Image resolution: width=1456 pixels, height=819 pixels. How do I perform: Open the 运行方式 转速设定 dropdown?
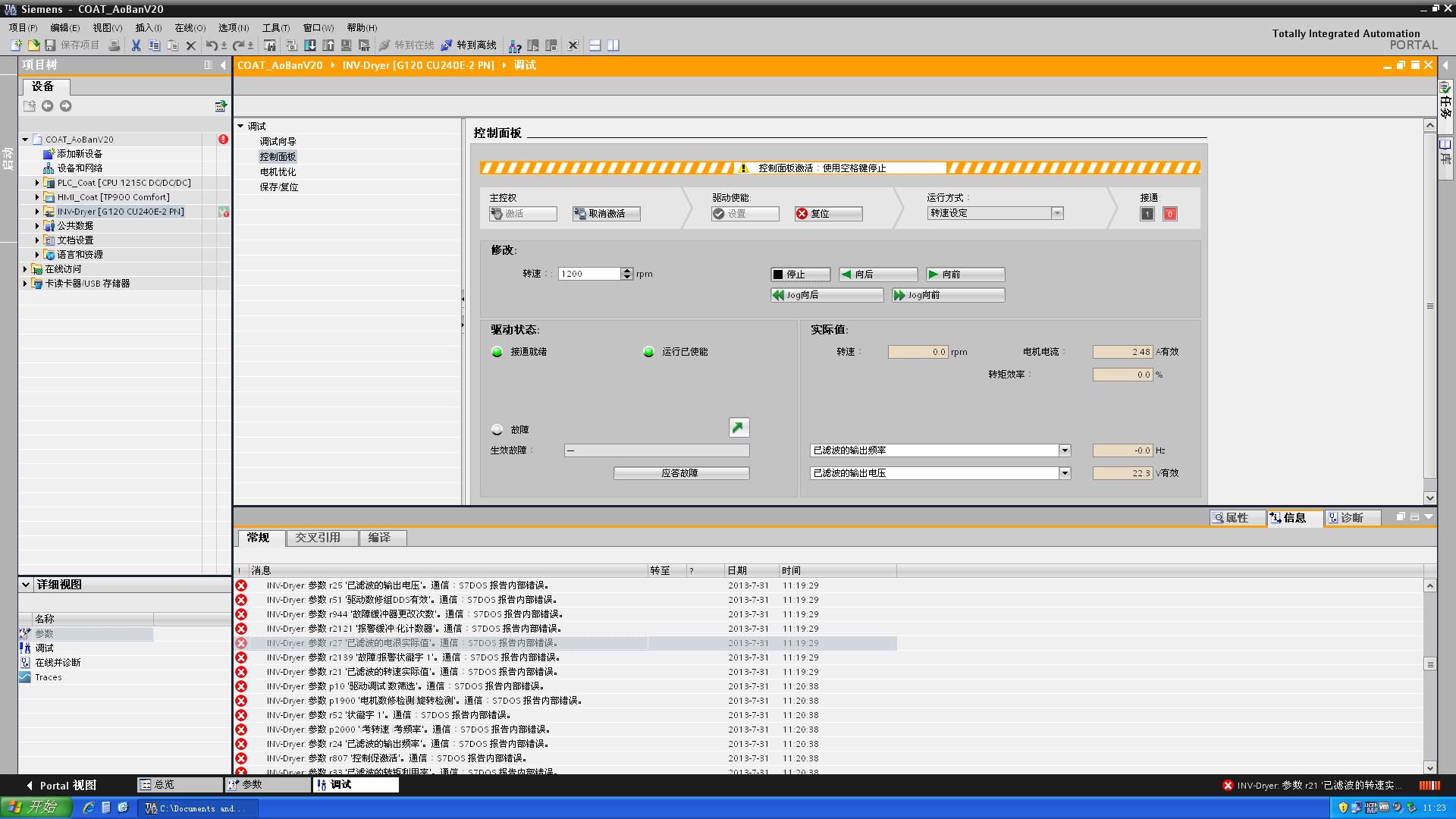click(x=1057, y=213)
